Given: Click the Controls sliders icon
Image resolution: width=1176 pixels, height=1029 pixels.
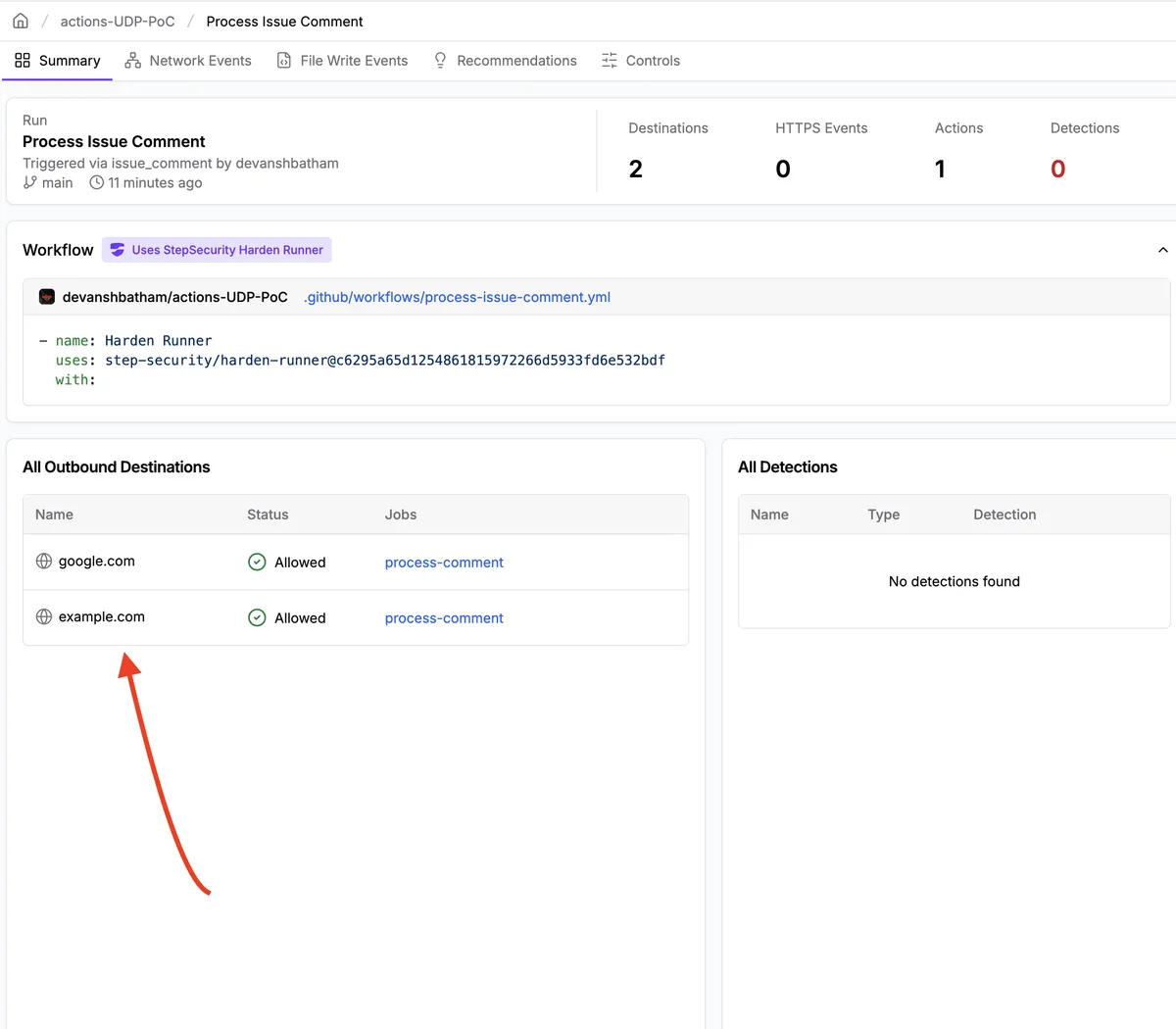Looking at the screenshot, I should point(610,61).
